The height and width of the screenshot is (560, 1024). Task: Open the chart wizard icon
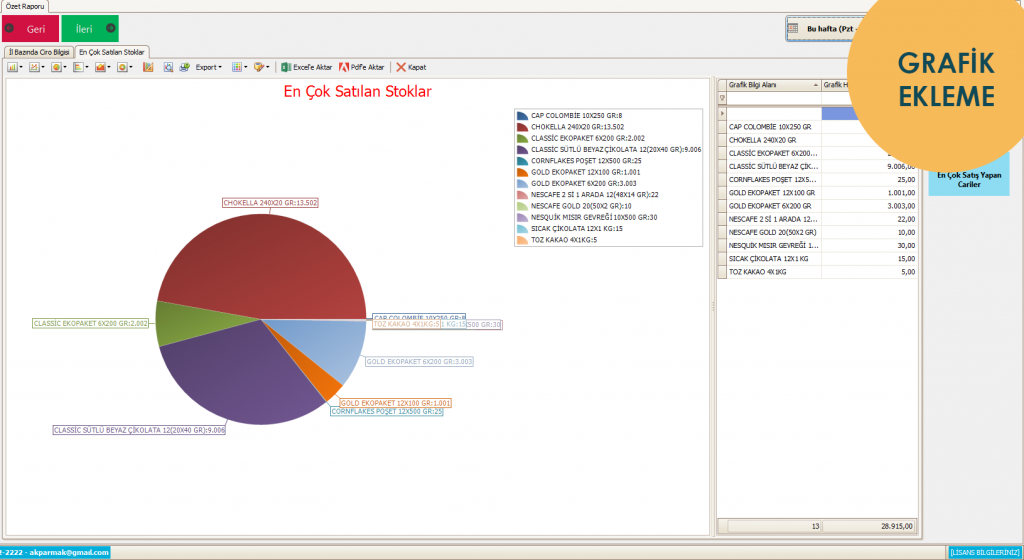148,67
